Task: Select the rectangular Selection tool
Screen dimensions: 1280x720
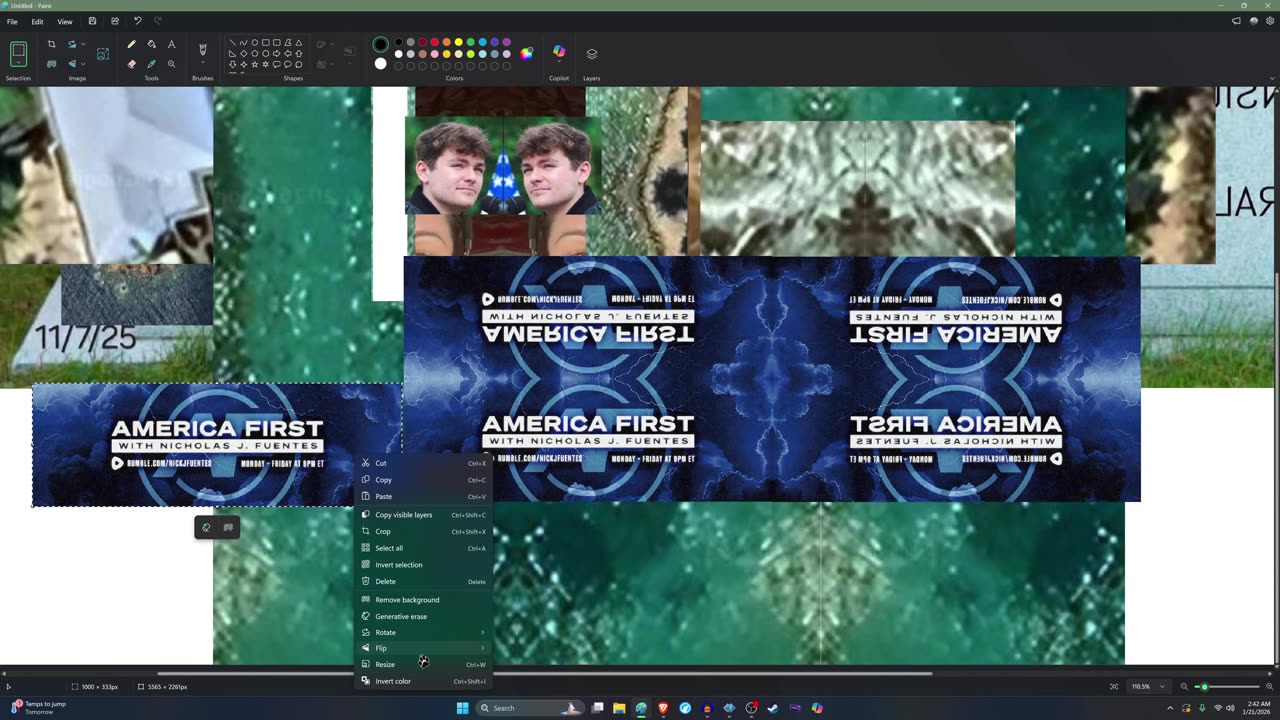Action: point(18,52)
